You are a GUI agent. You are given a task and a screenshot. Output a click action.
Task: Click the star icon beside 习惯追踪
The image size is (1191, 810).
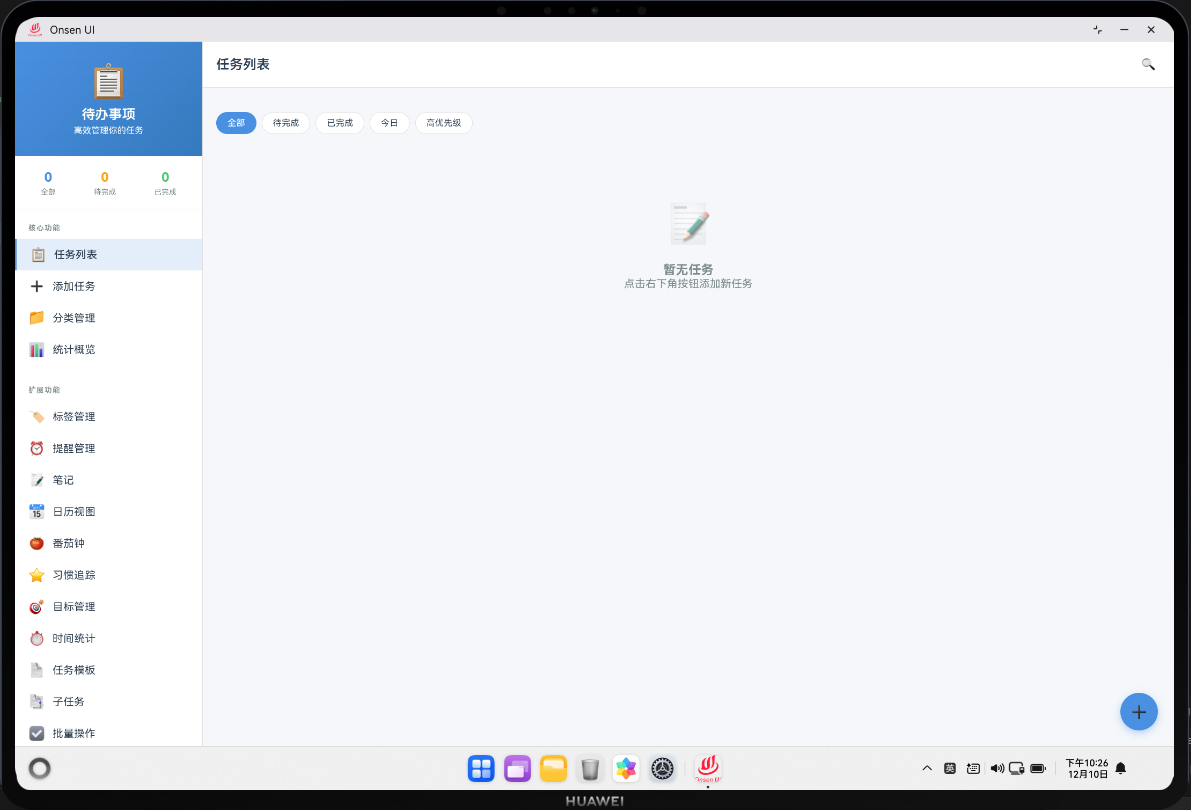pos(36,575)
